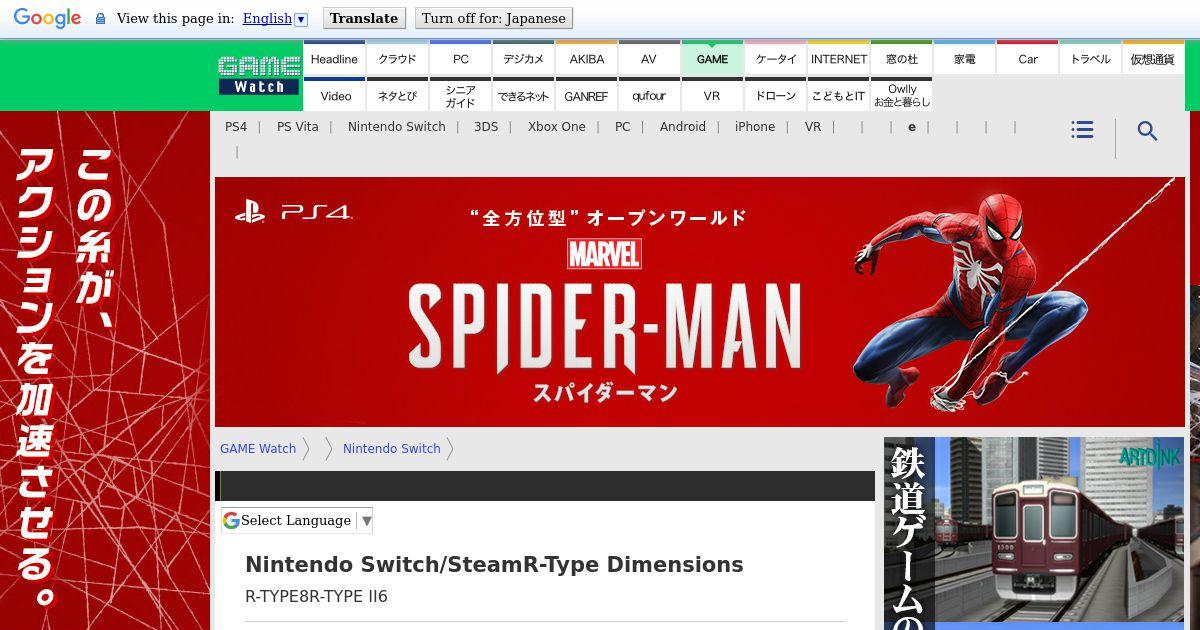
Task: Go to iPhone category link
Action: click(755, 127)
